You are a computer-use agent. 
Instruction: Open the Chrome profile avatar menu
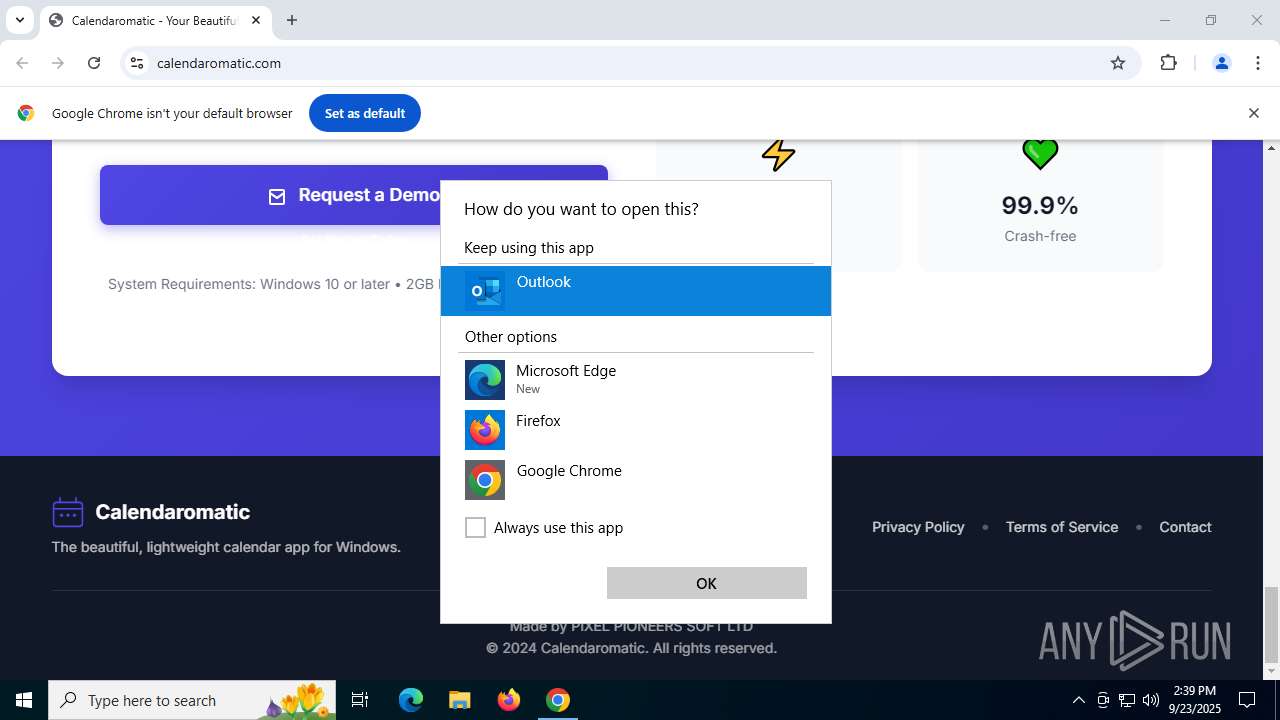(x=1221, y=63)
